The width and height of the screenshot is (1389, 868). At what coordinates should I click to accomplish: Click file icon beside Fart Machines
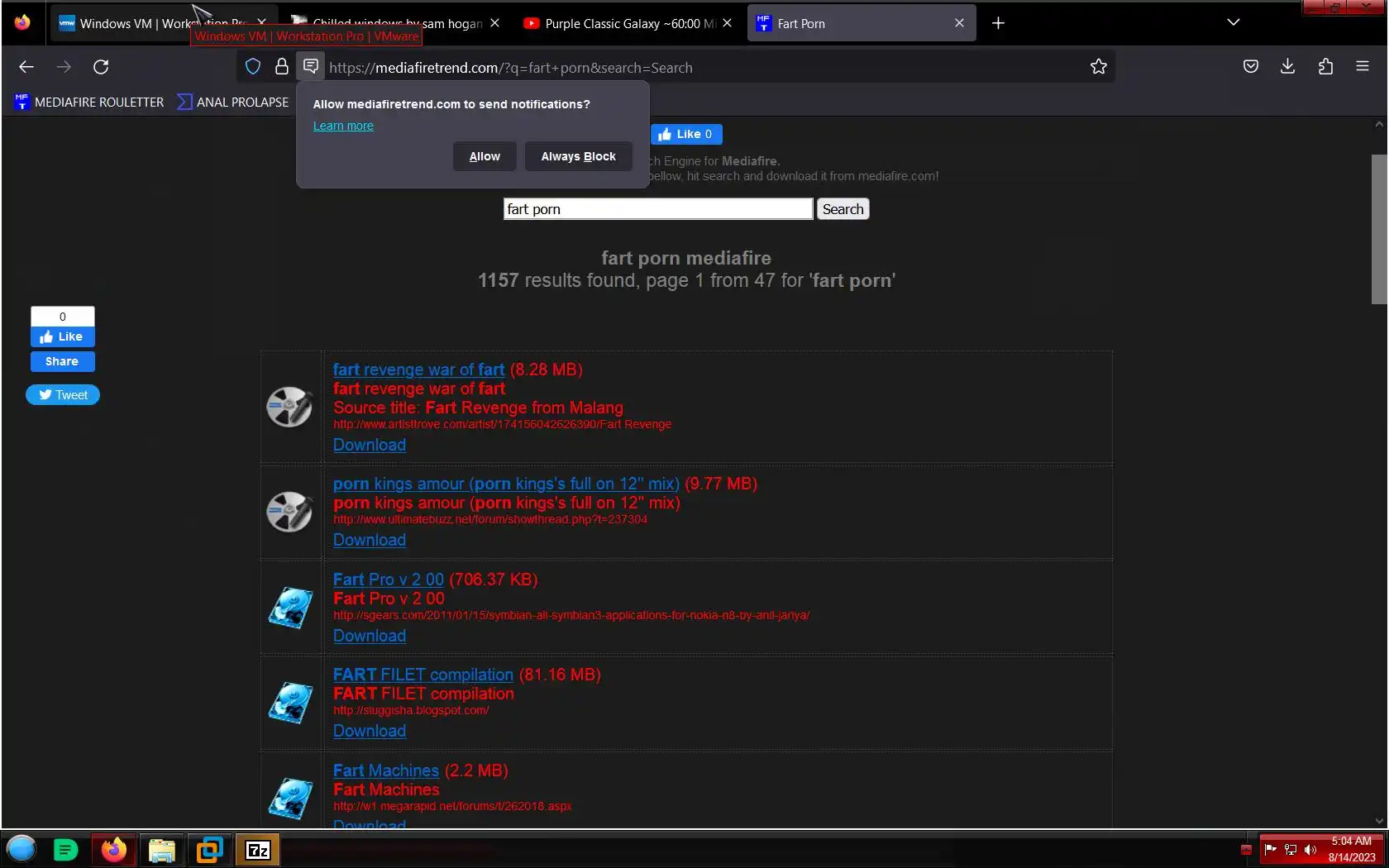pyautogui.click(x=290, y=798)
